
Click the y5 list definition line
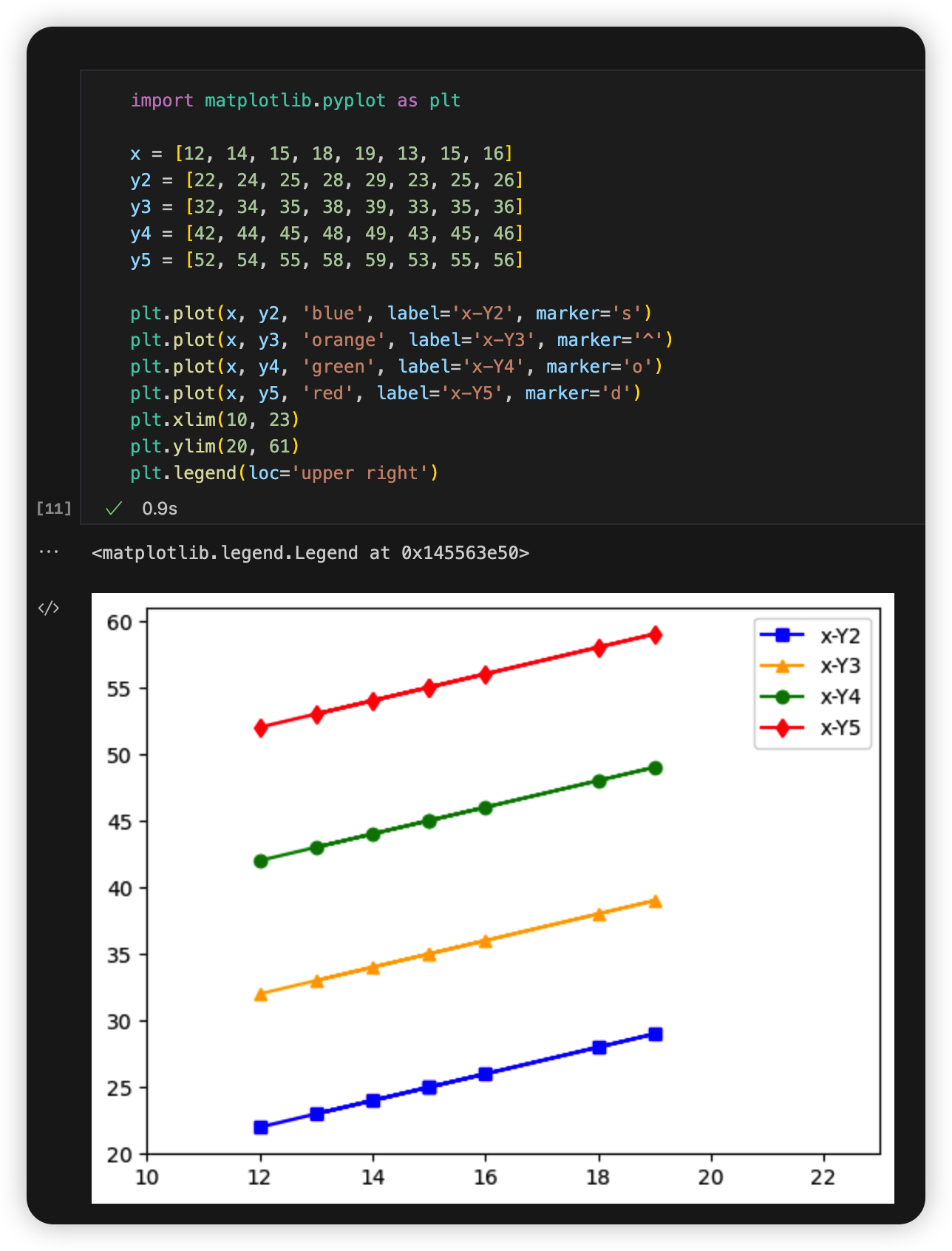pyautogui.click(x=327, y=260)
